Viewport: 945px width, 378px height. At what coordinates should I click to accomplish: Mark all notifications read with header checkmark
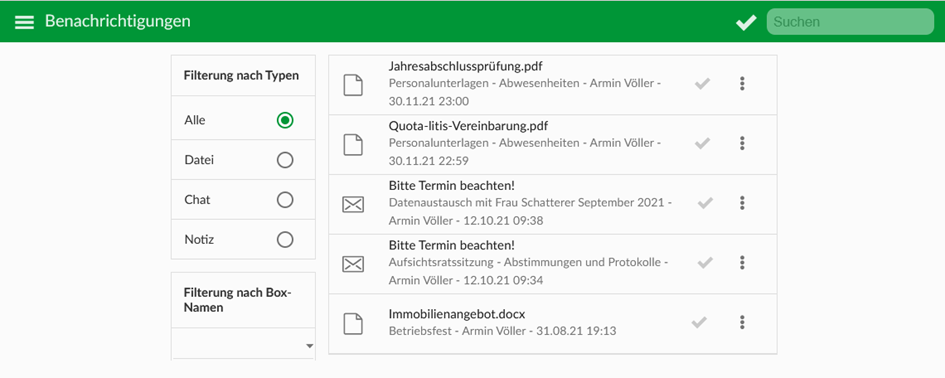[x=746, y=23]
